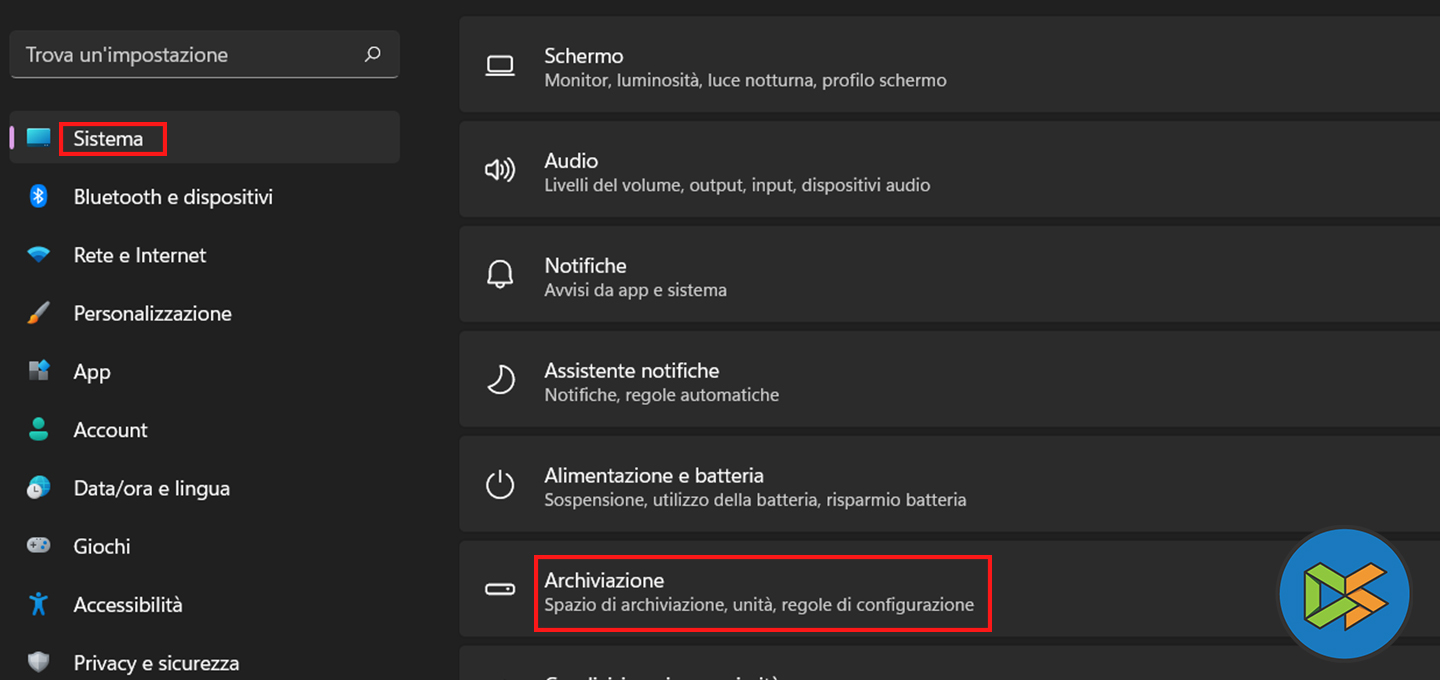Click the search magnifier icon

(373, 54)
